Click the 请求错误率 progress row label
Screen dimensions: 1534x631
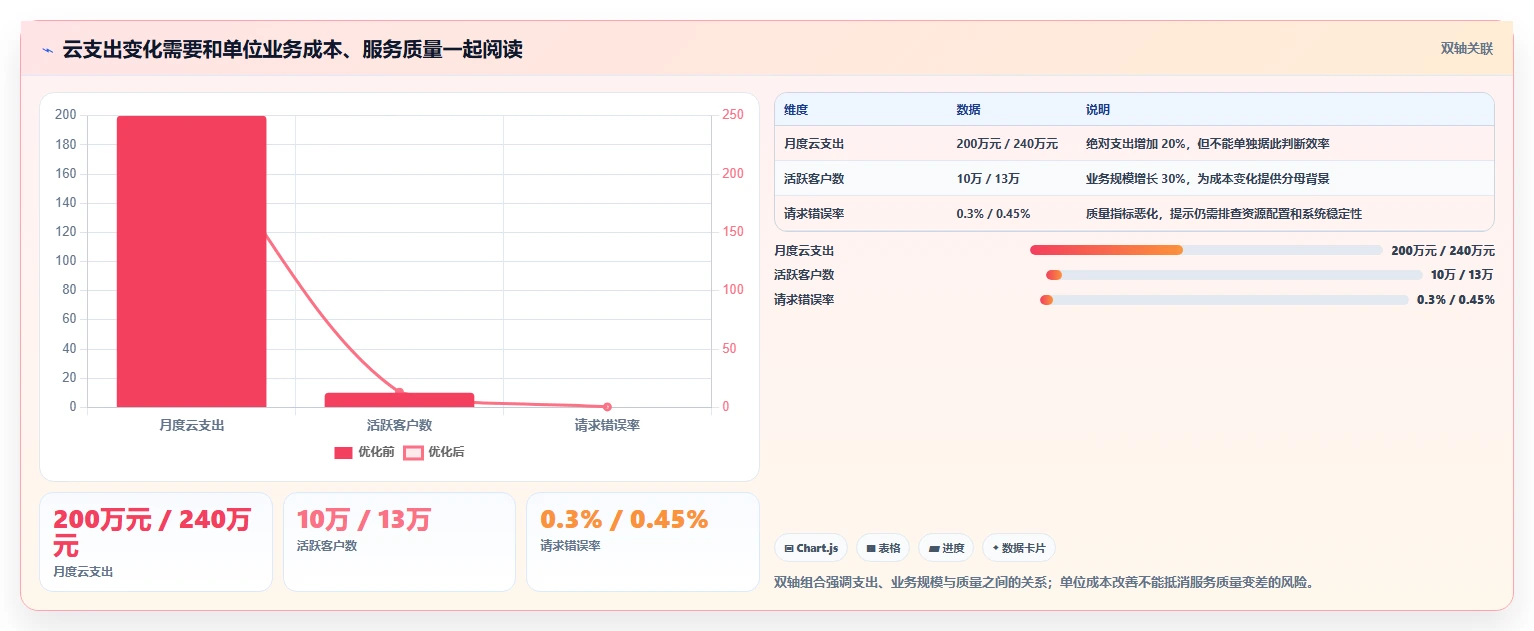point(804,300)
